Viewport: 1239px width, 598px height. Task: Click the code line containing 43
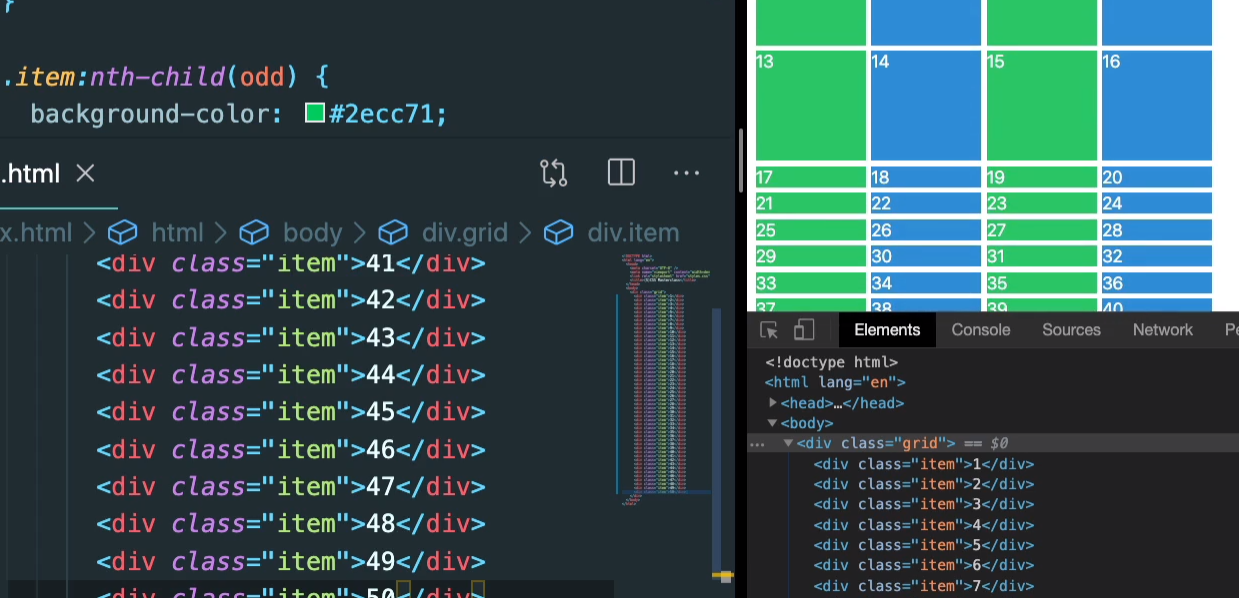[290, 338]
